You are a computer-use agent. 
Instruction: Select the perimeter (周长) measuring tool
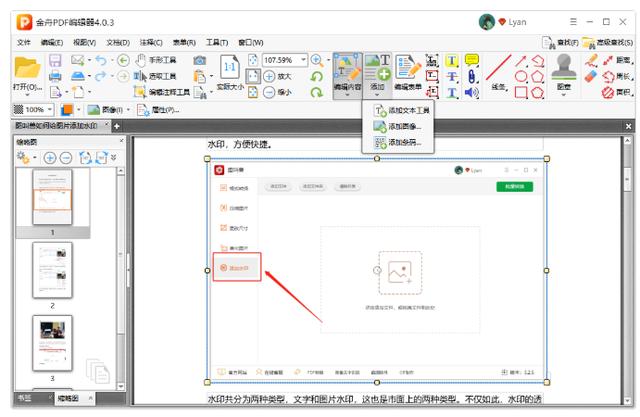617,76
